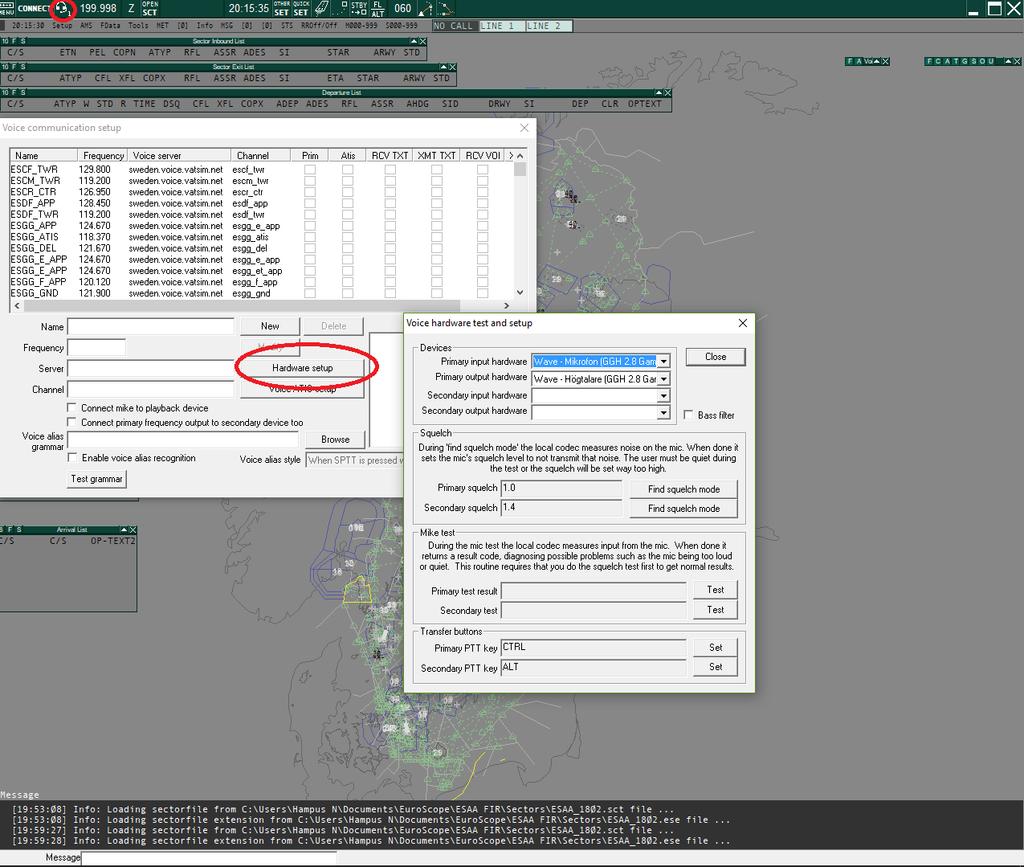The width and height of the screenshot is (1024, 867).
Task: Select the LINE 1 call tab
Action: tap(502, 26)
